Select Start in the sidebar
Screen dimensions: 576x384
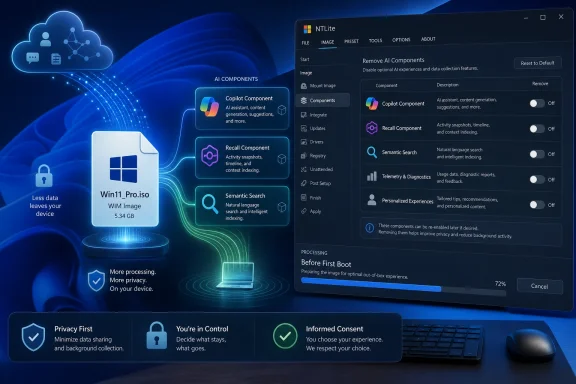305,59
